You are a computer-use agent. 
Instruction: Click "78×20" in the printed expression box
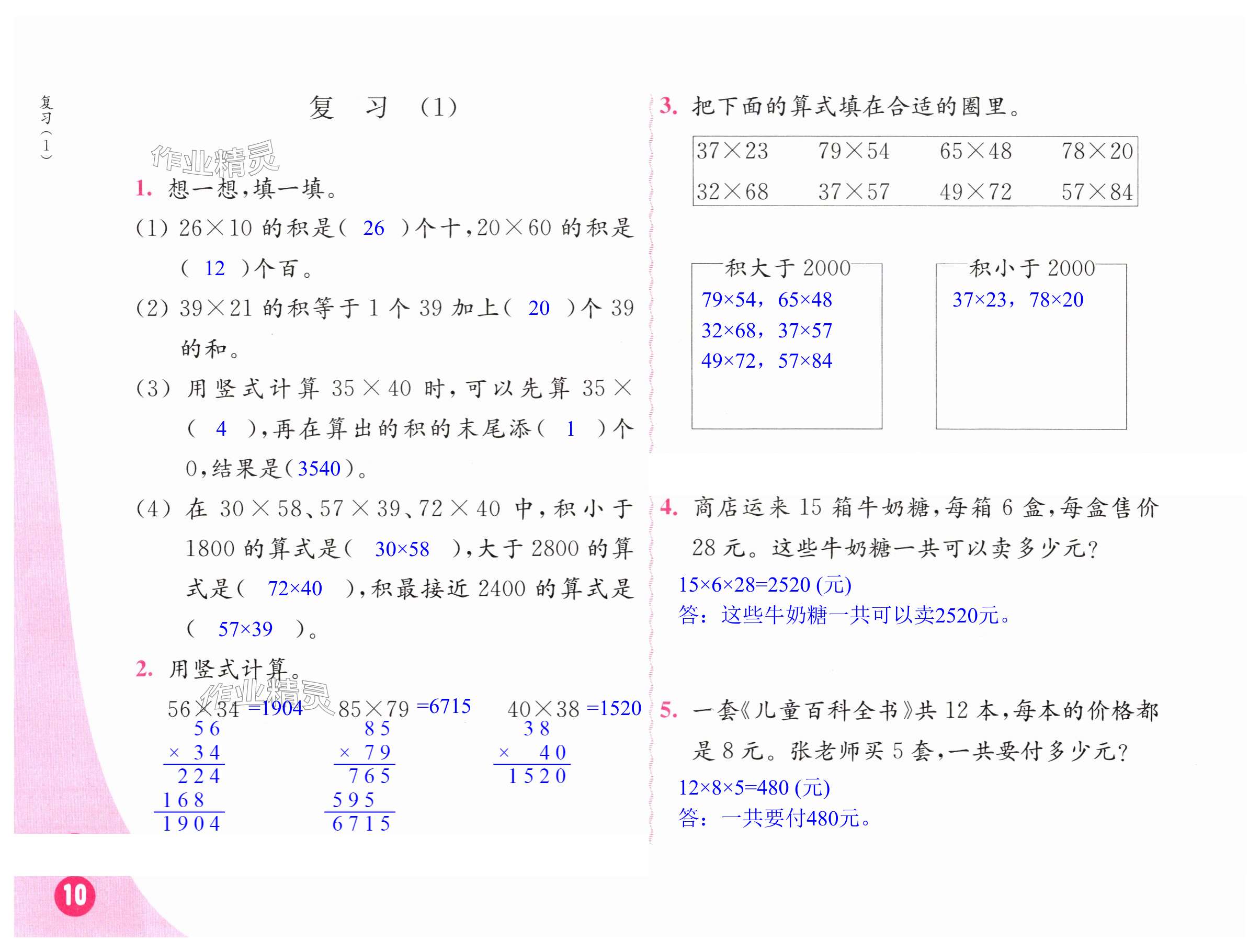click(x=1097, y=151)
